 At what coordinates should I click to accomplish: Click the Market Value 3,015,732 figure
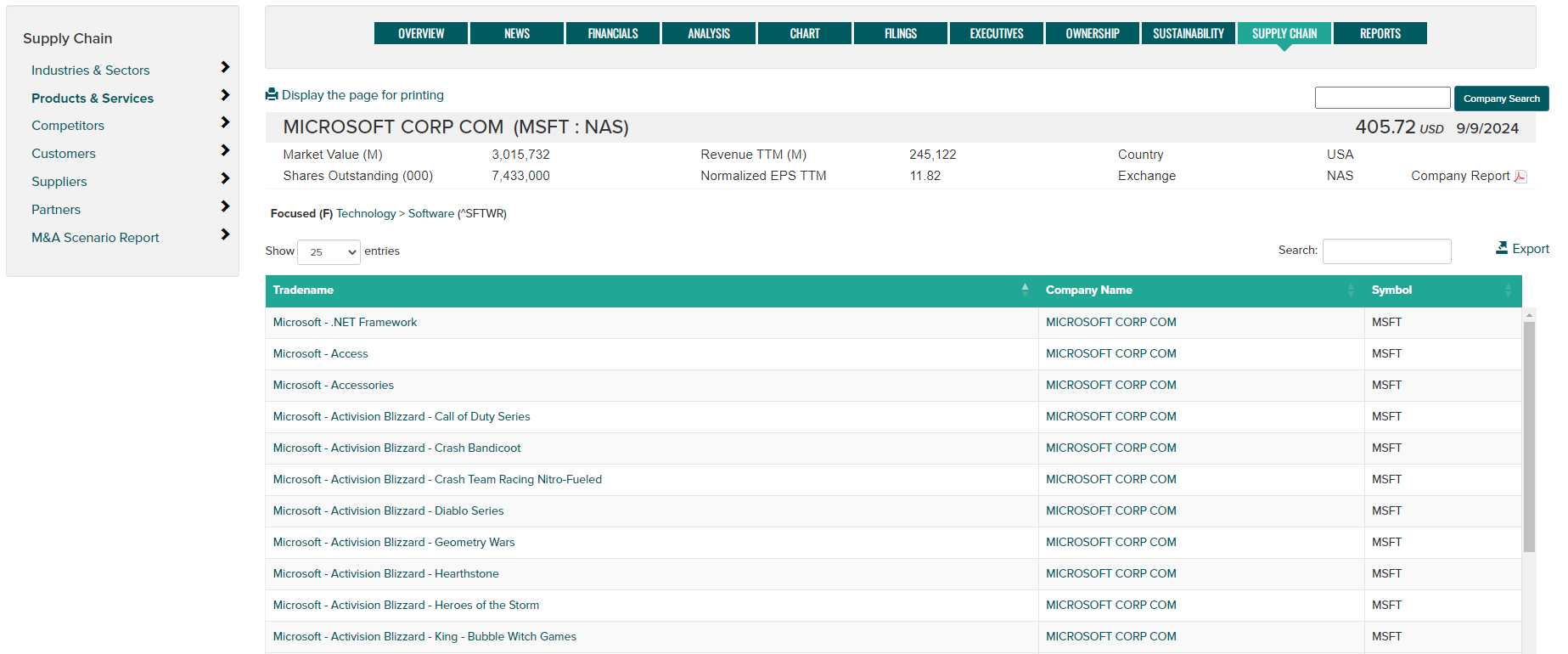click(x=520, y=155)
